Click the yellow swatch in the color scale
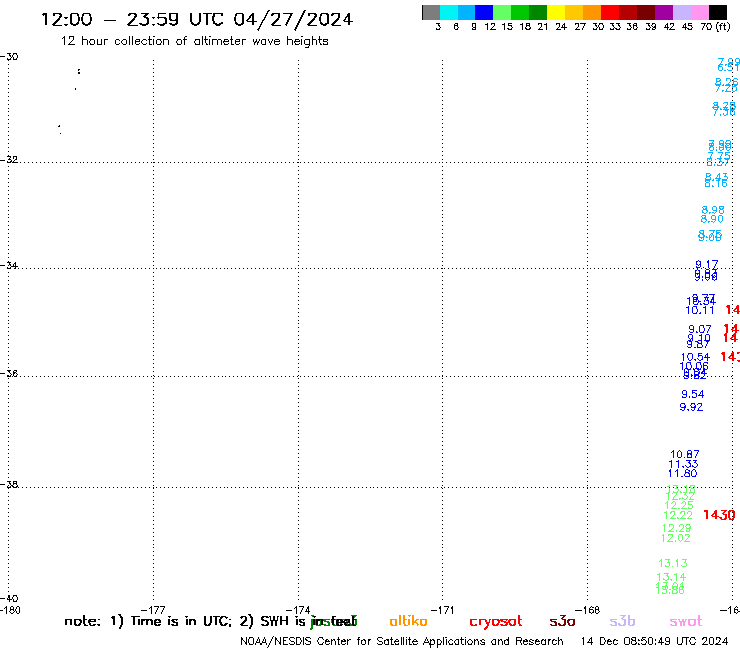 556,12
